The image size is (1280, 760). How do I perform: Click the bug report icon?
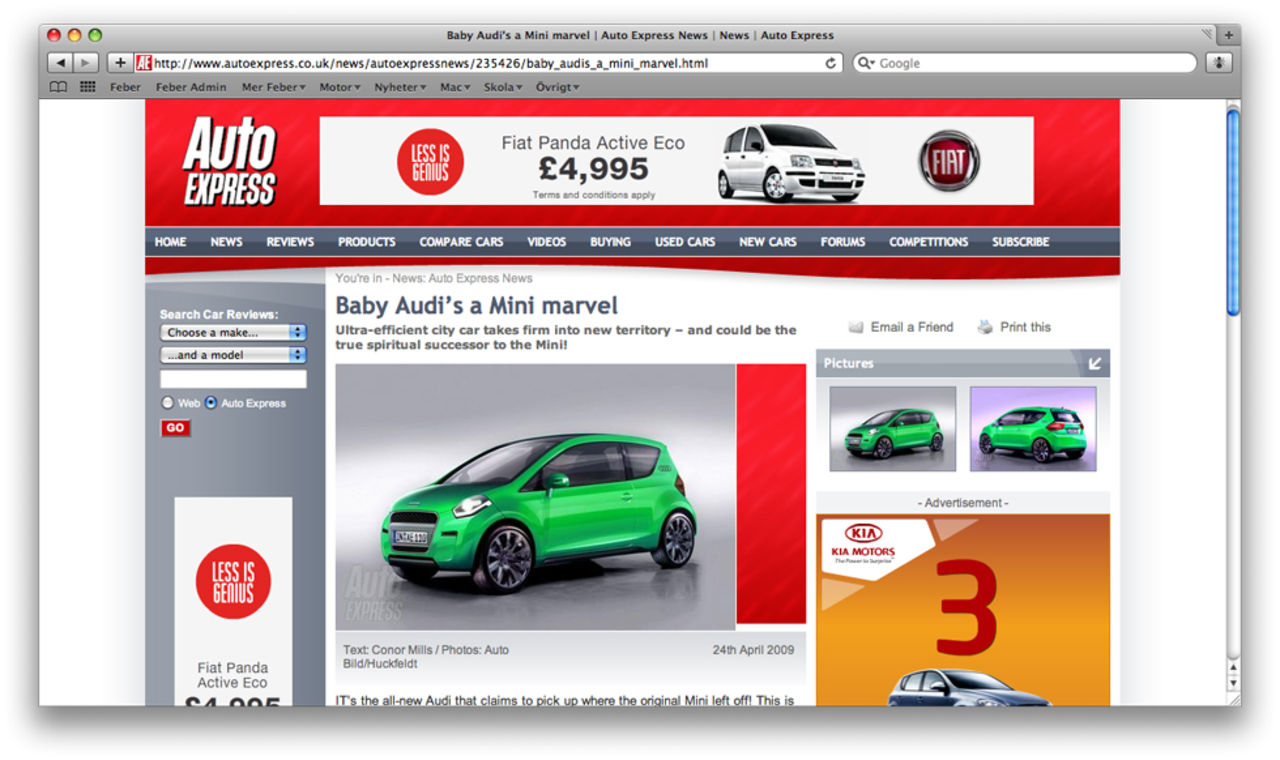1218,63
